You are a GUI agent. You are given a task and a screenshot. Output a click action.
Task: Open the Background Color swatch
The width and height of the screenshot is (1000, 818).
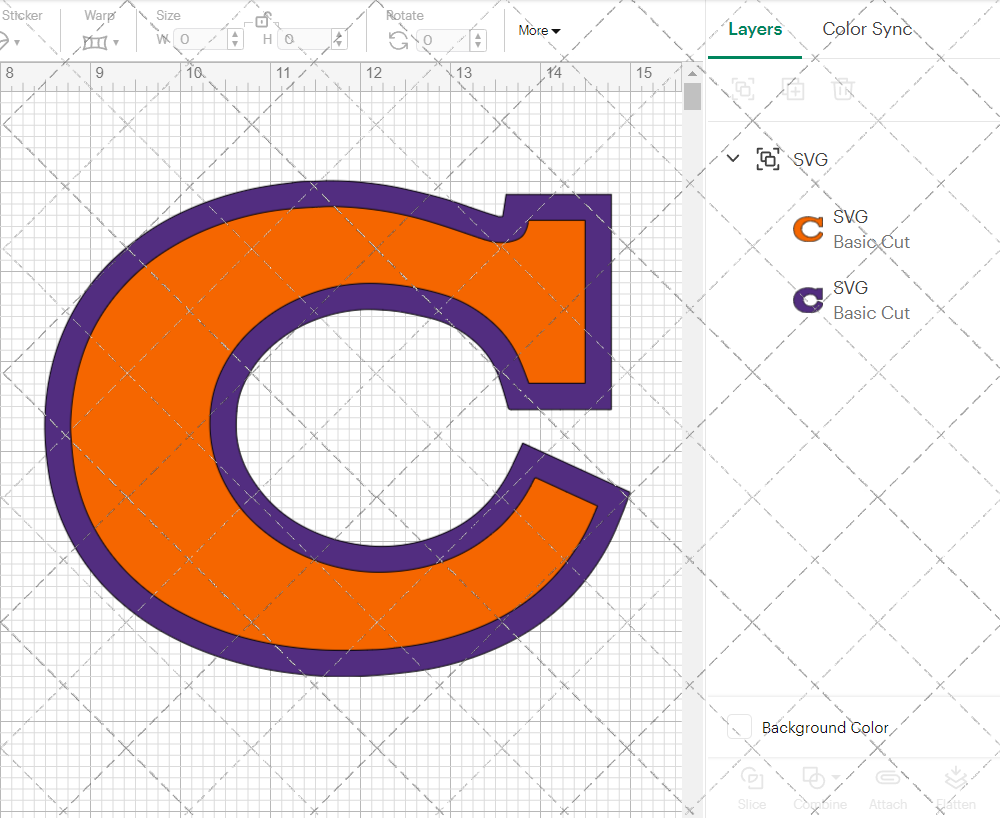tap(738, 728)
